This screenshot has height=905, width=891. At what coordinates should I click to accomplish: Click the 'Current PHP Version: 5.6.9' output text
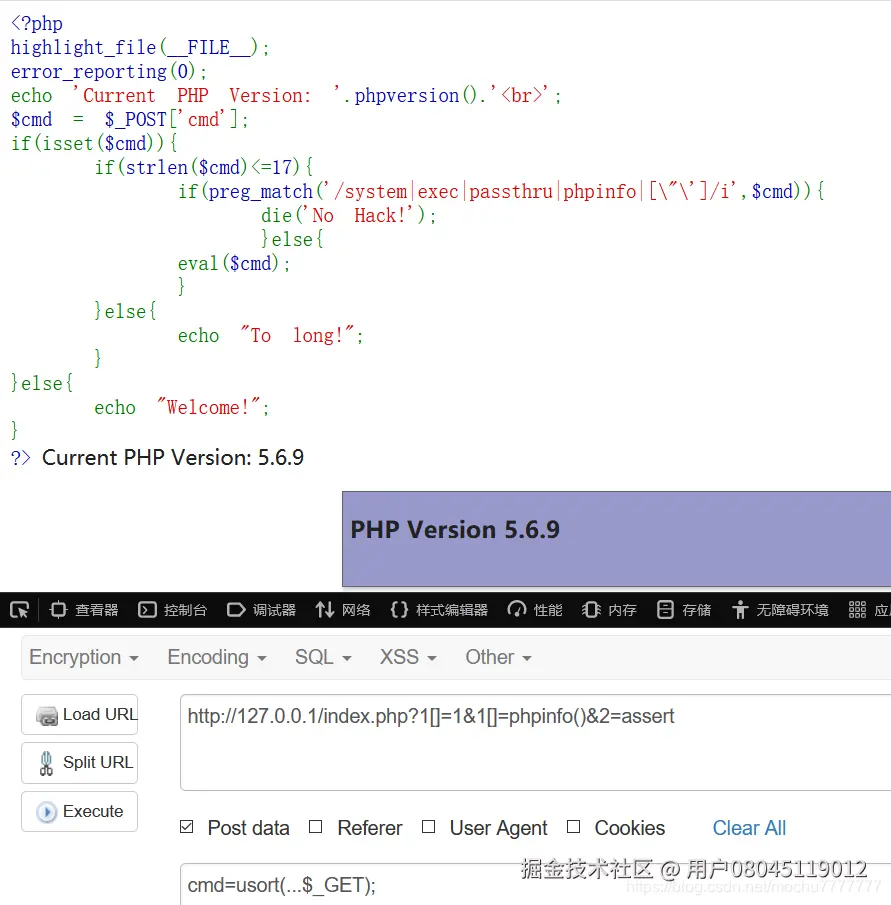pos(173,458)
